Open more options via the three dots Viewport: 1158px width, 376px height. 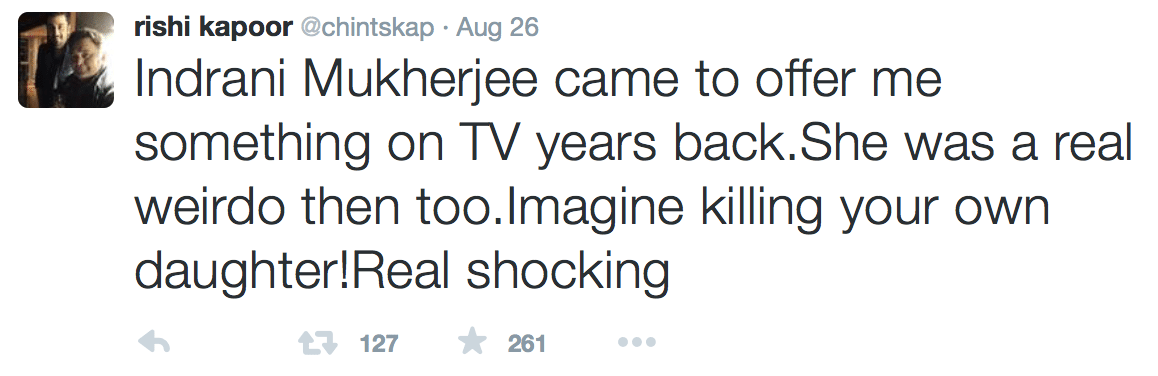click(636, 343)
